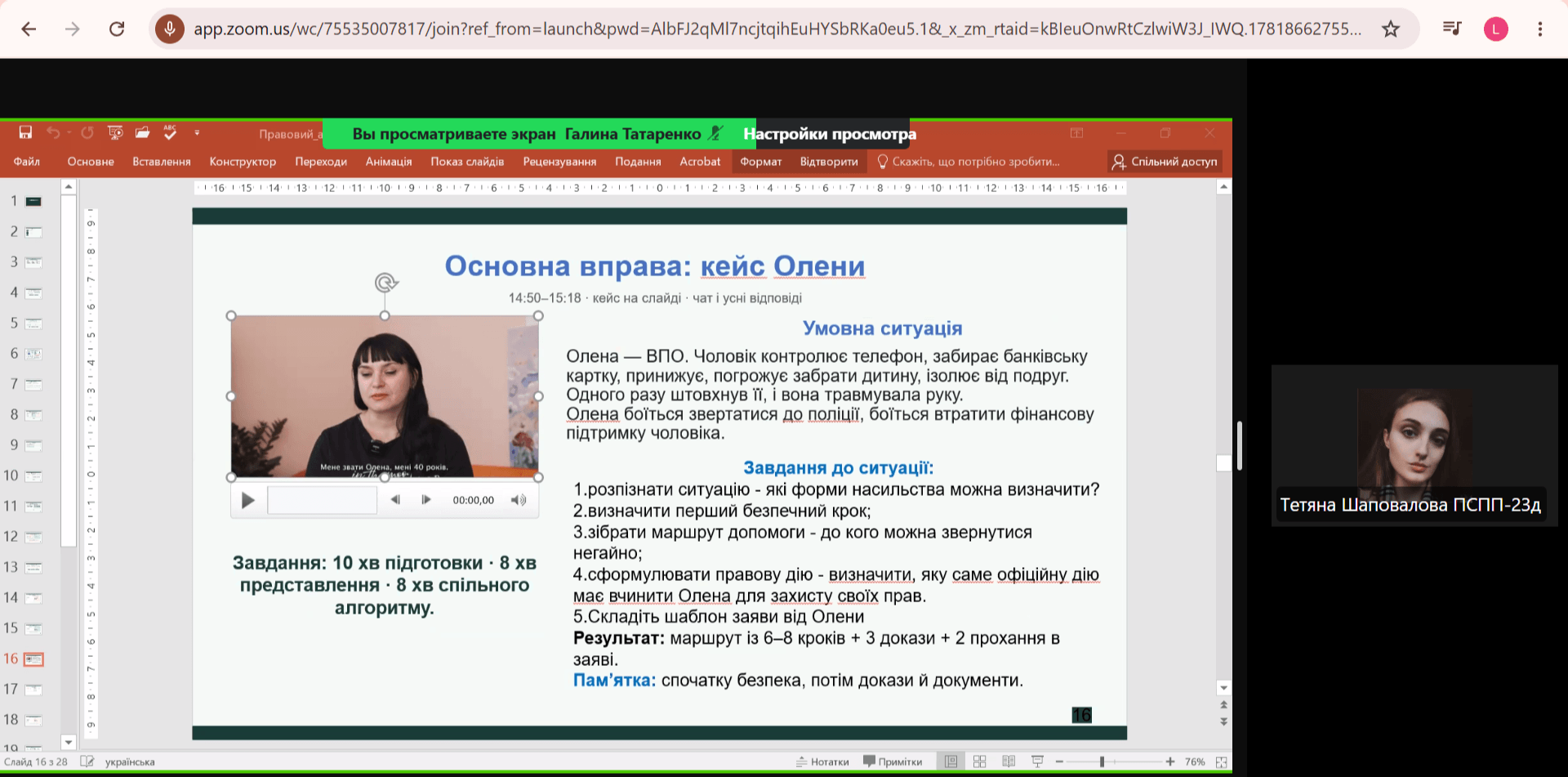The image size is (1568, 777).
Task: Click the spelling check ABC icon
Action: 170,132
